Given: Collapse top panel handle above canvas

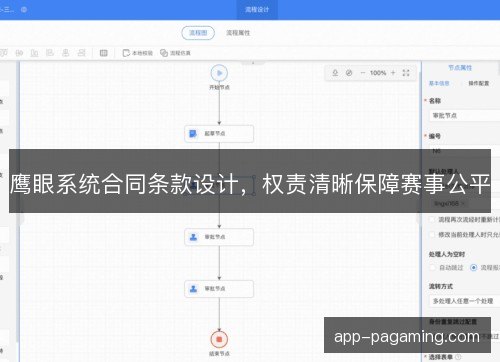Looking at the screenshot, I should (x=253, y=62).
